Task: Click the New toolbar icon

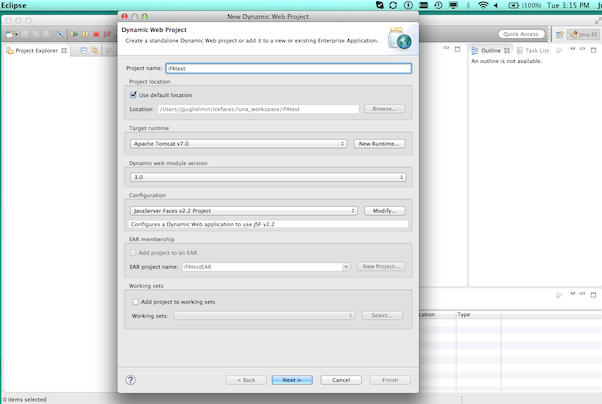Action: 9,34
